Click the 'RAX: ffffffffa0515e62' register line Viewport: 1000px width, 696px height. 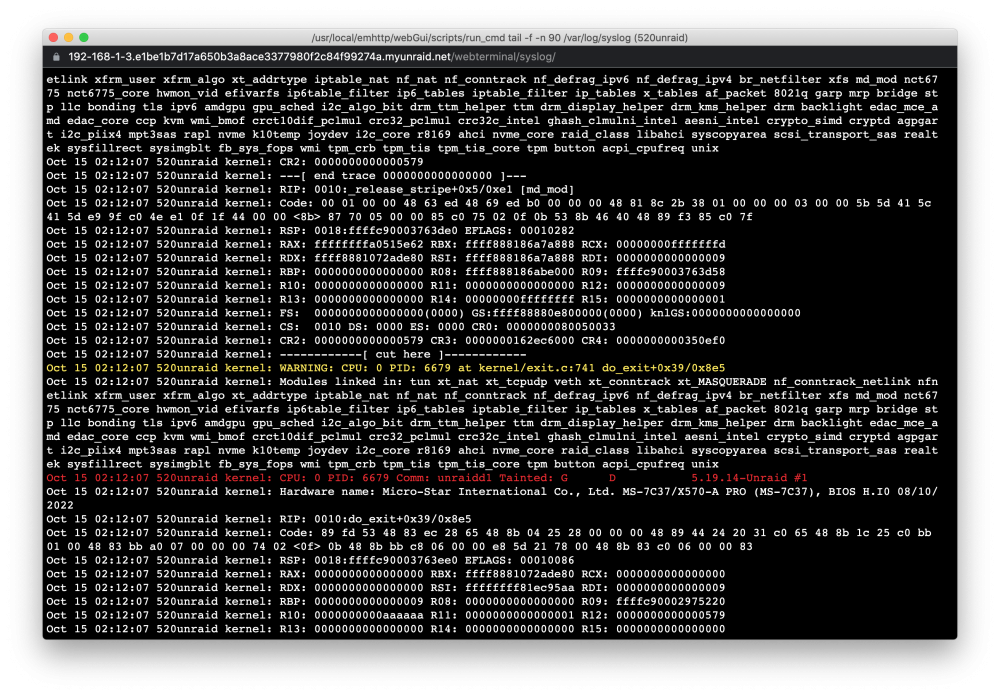pos(386,244)
